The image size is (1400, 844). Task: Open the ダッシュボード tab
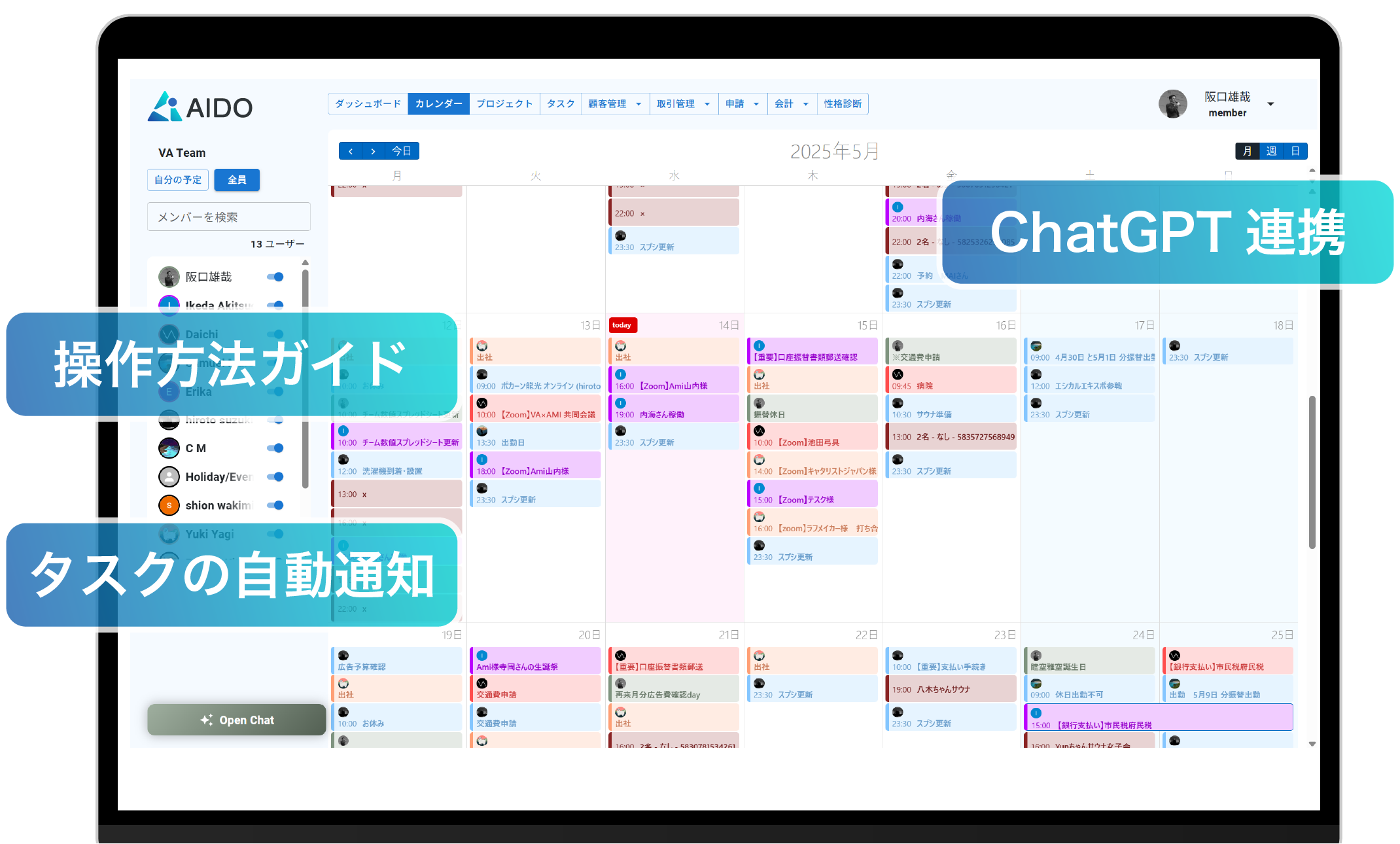coord(368,104)
